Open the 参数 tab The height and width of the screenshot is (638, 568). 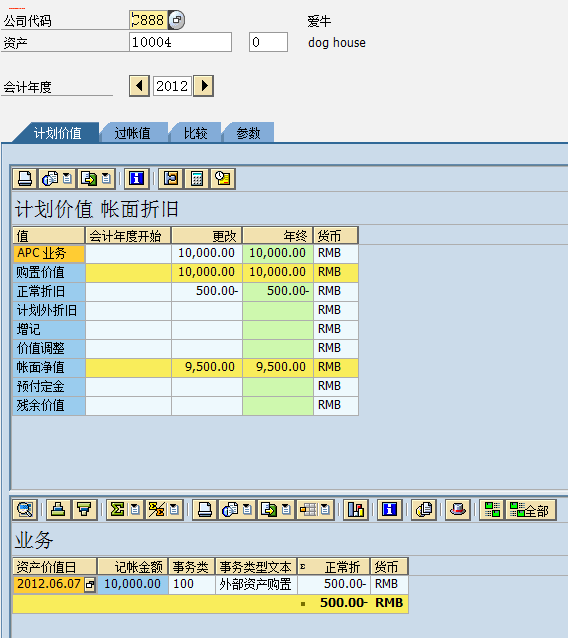[248, 133]
